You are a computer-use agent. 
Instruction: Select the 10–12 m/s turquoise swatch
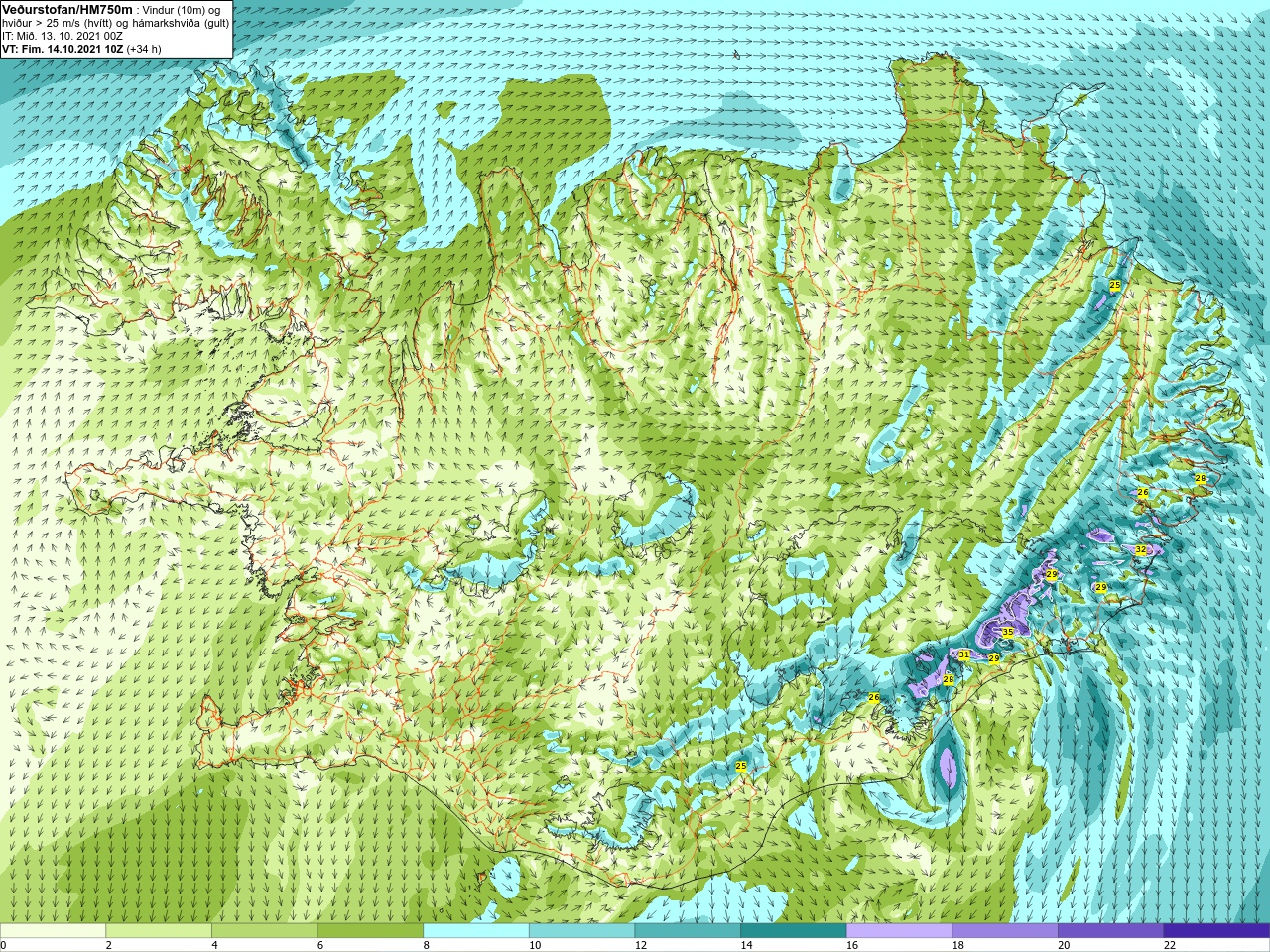tap(581, 931)
